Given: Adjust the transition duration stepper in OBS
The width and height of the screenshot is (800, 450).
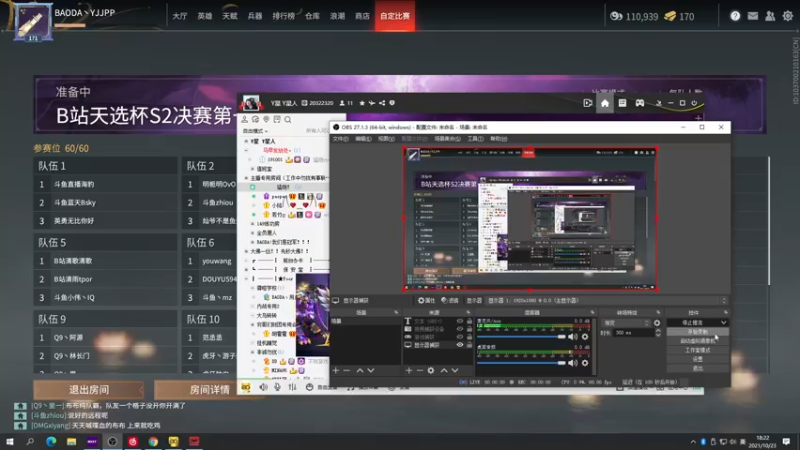Looking at the screenshot, I should point(658,333).
